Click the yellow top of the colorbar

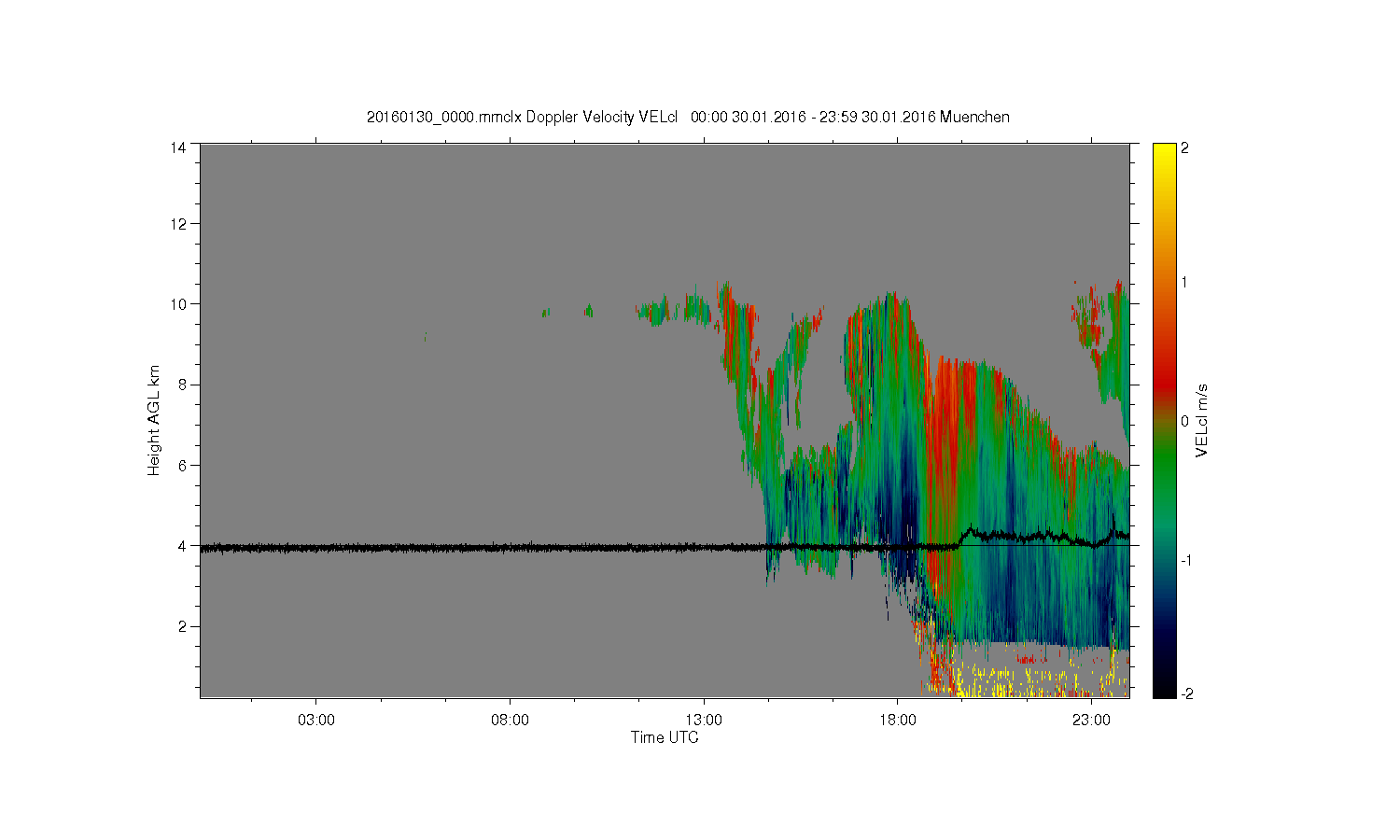[1163, 149]
